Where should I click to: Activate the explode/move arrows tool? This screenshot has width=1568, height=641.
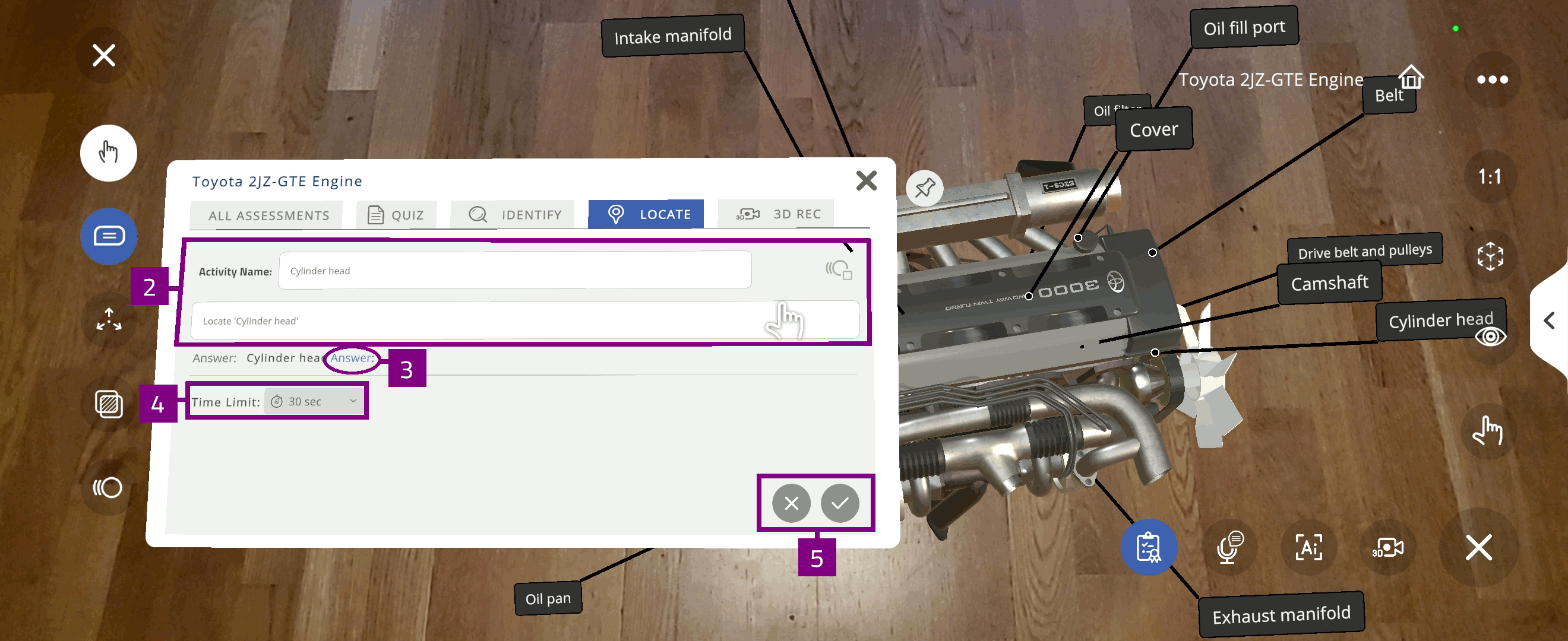(109, 319)
